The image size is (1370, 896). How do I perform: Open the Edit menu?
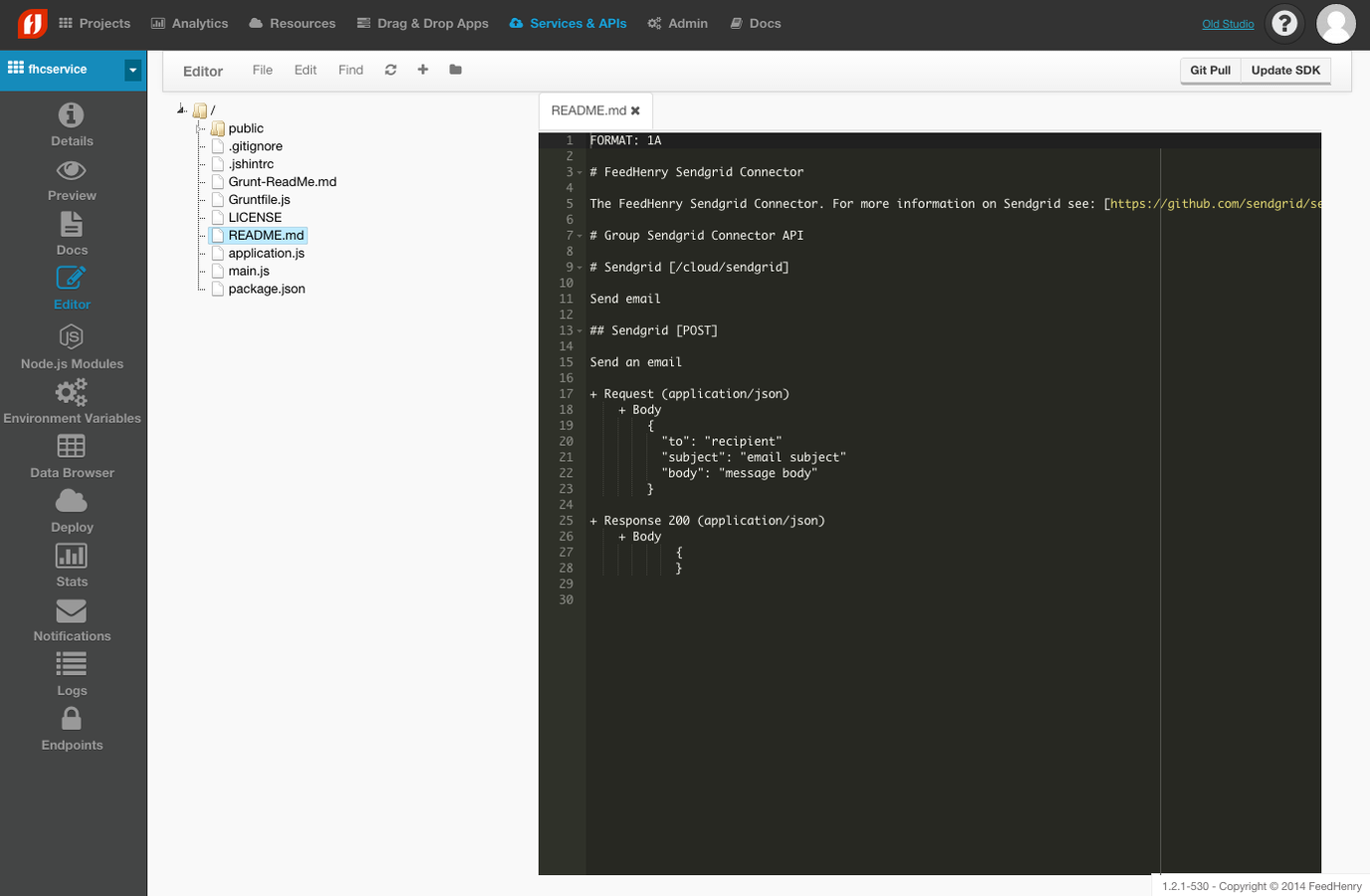coord(306,70)
